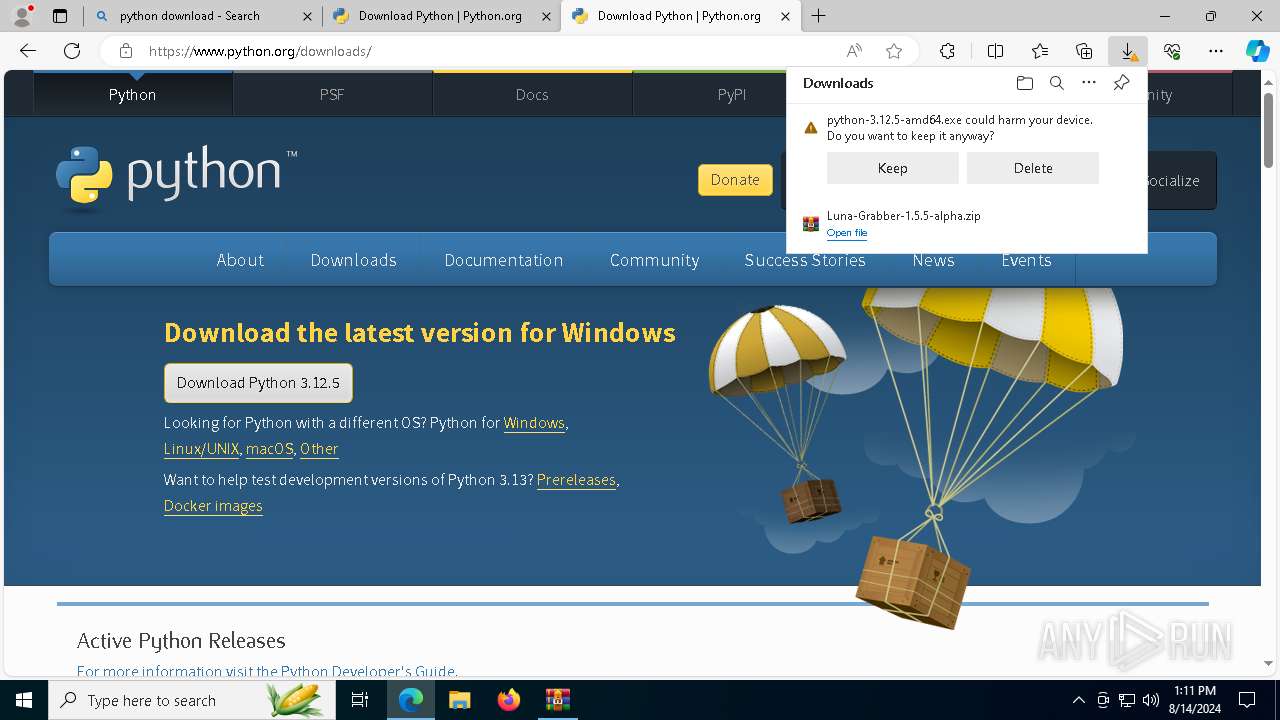Delete the flagged python exe download
The image size is (1280, 720).
point(1033,168)
